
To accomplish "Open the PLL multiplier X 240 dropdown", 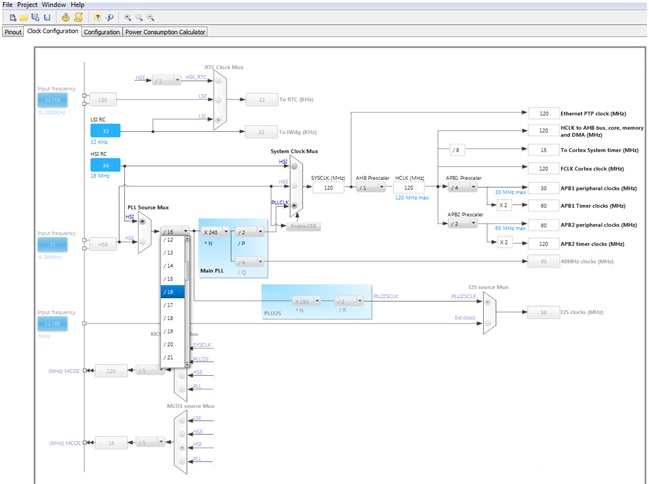I will tap(216, 231).
